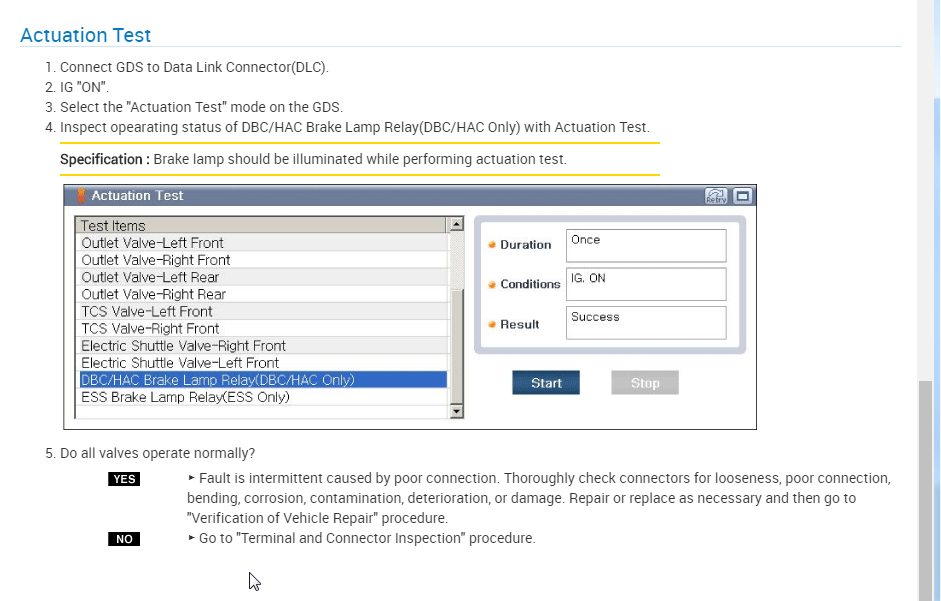The width and height of the screenshot is (941, 601).
Task: Select DBC/HAC Brake Lamp Relay(DBC/HAC Only) row
Action: [263, 380]
